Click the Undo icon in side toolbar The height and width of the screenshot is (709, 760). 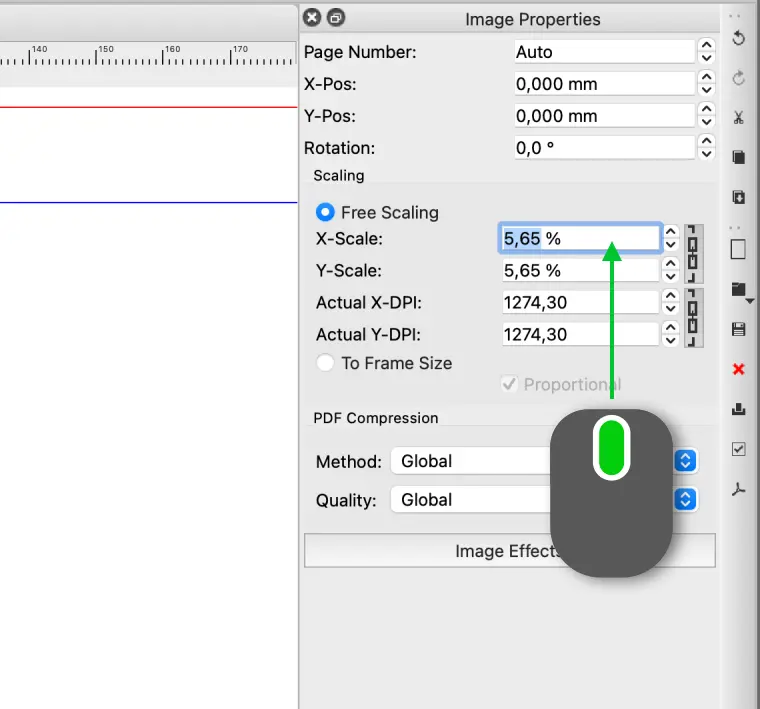point(738,38)
